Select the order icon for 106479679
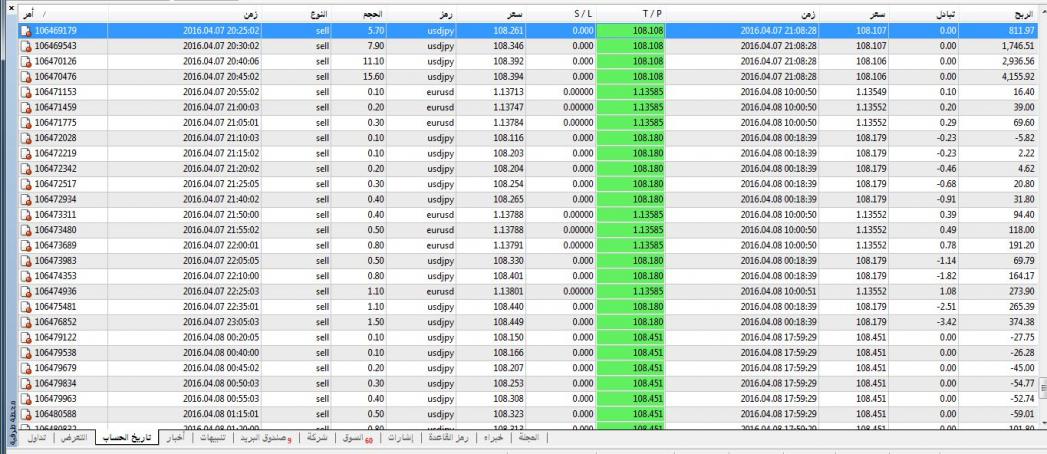 coord(26,369)
